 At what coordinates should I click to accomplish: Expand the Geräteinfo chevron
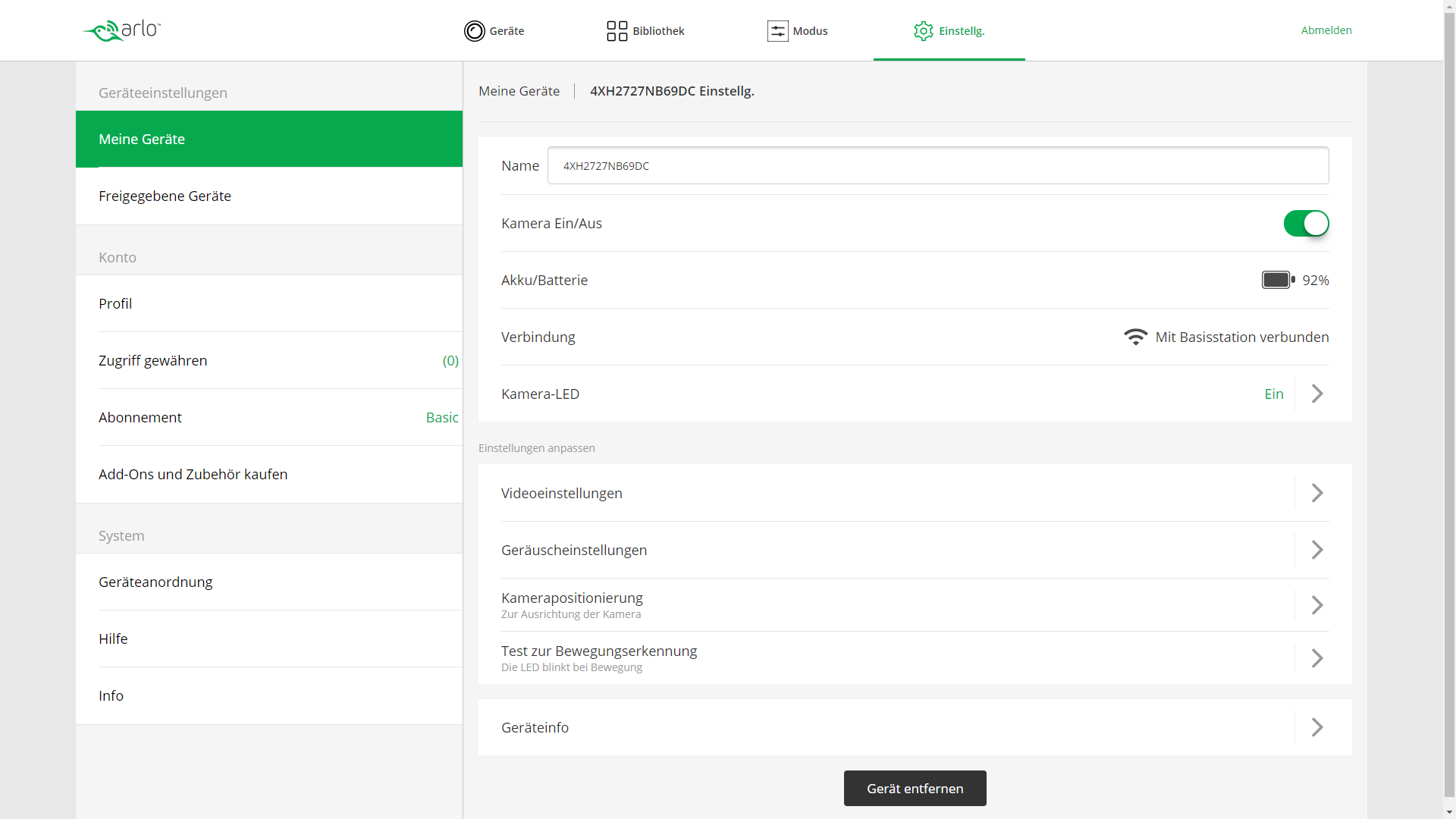pyautogui.click(x=1317, y=727)
